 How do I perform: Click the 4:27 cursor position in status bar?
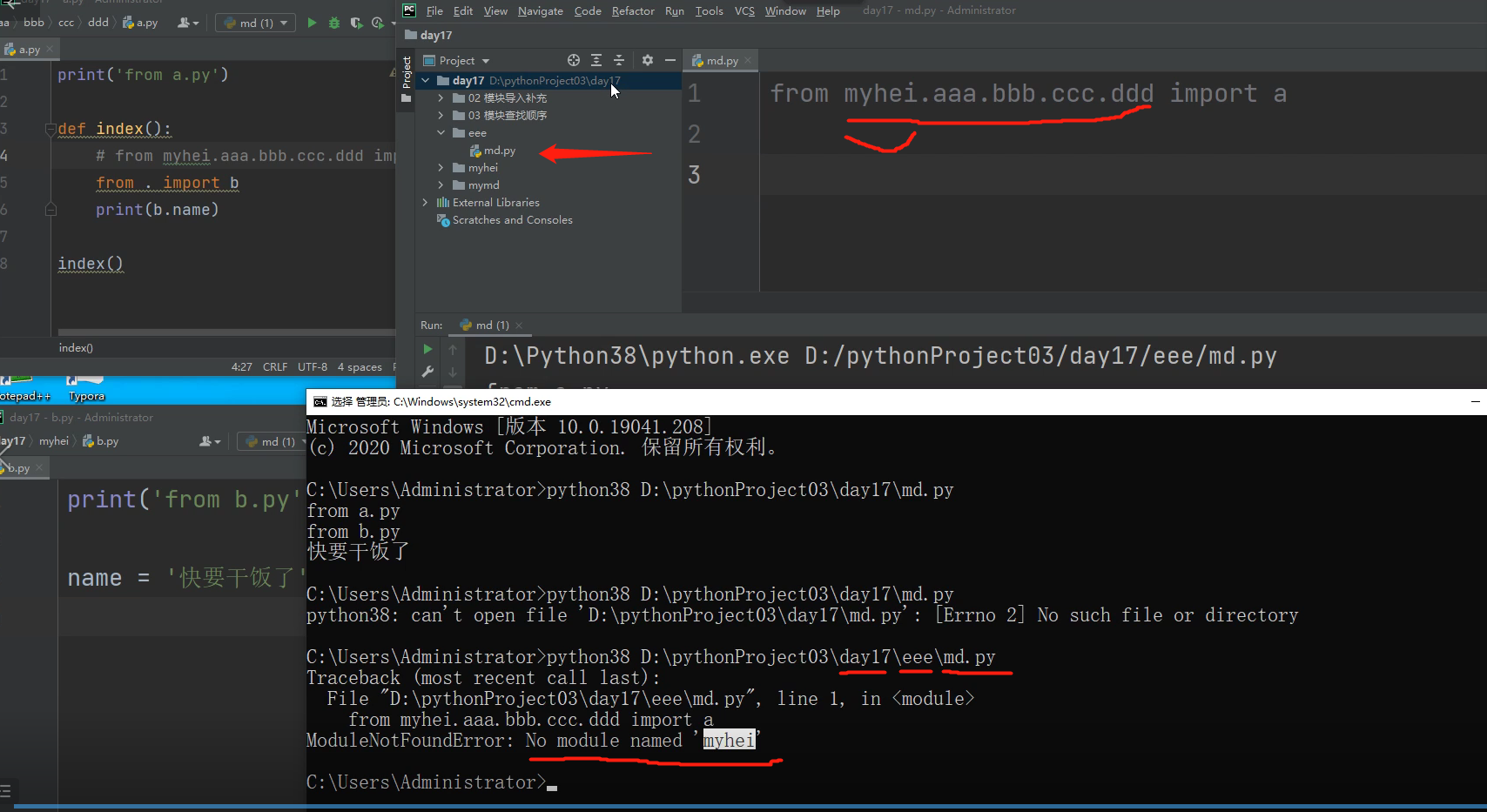pos(241,367)
